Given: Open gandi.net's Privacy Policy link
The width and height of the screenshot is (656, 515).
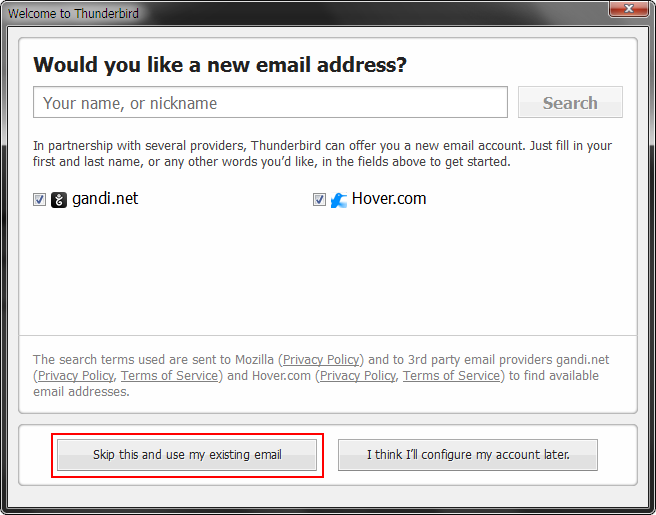Looking at the screenshot, I should tap(76, 376).
